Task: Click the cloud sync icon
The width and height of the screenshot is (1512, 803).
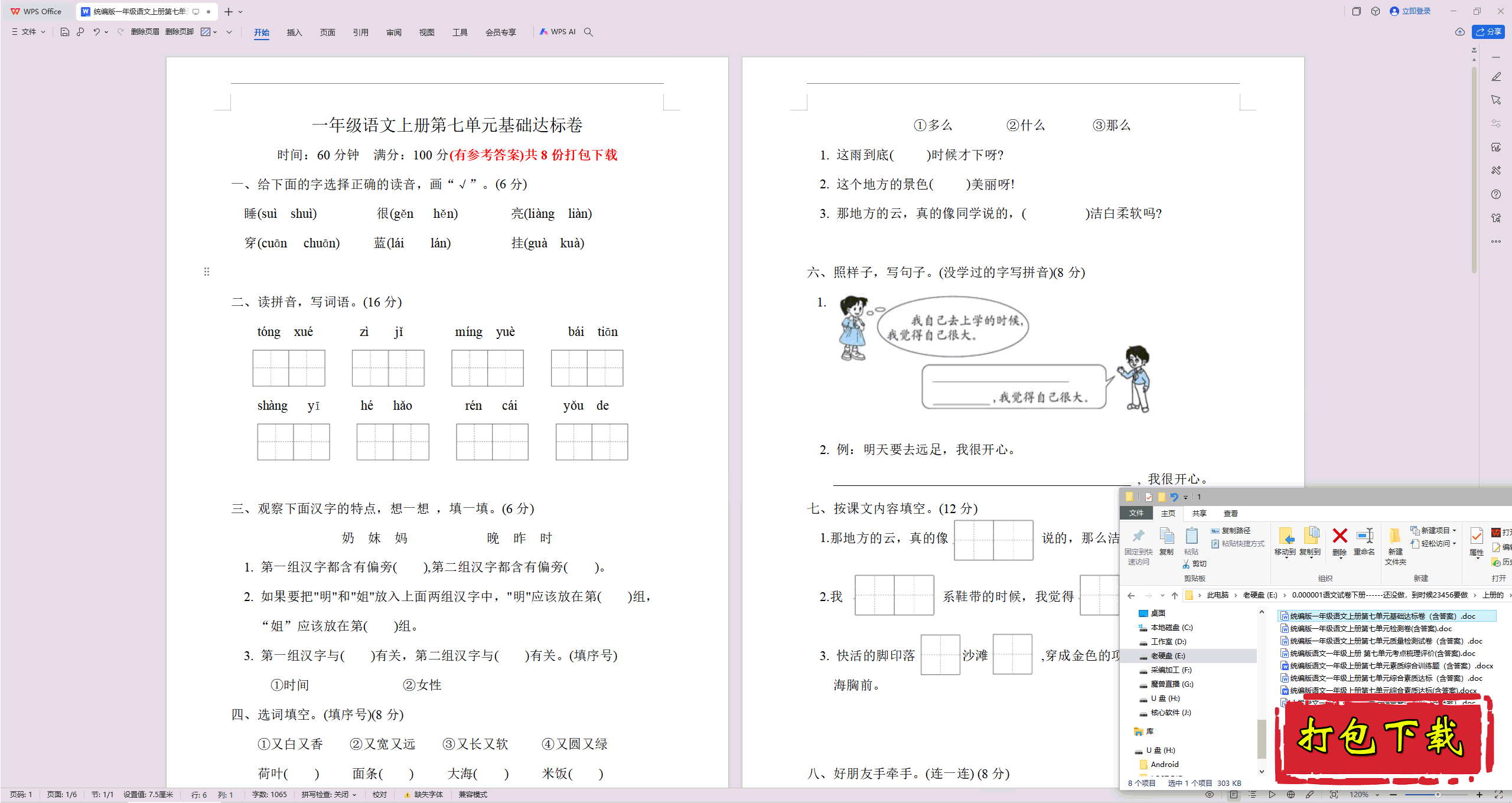Action: 1460,32
